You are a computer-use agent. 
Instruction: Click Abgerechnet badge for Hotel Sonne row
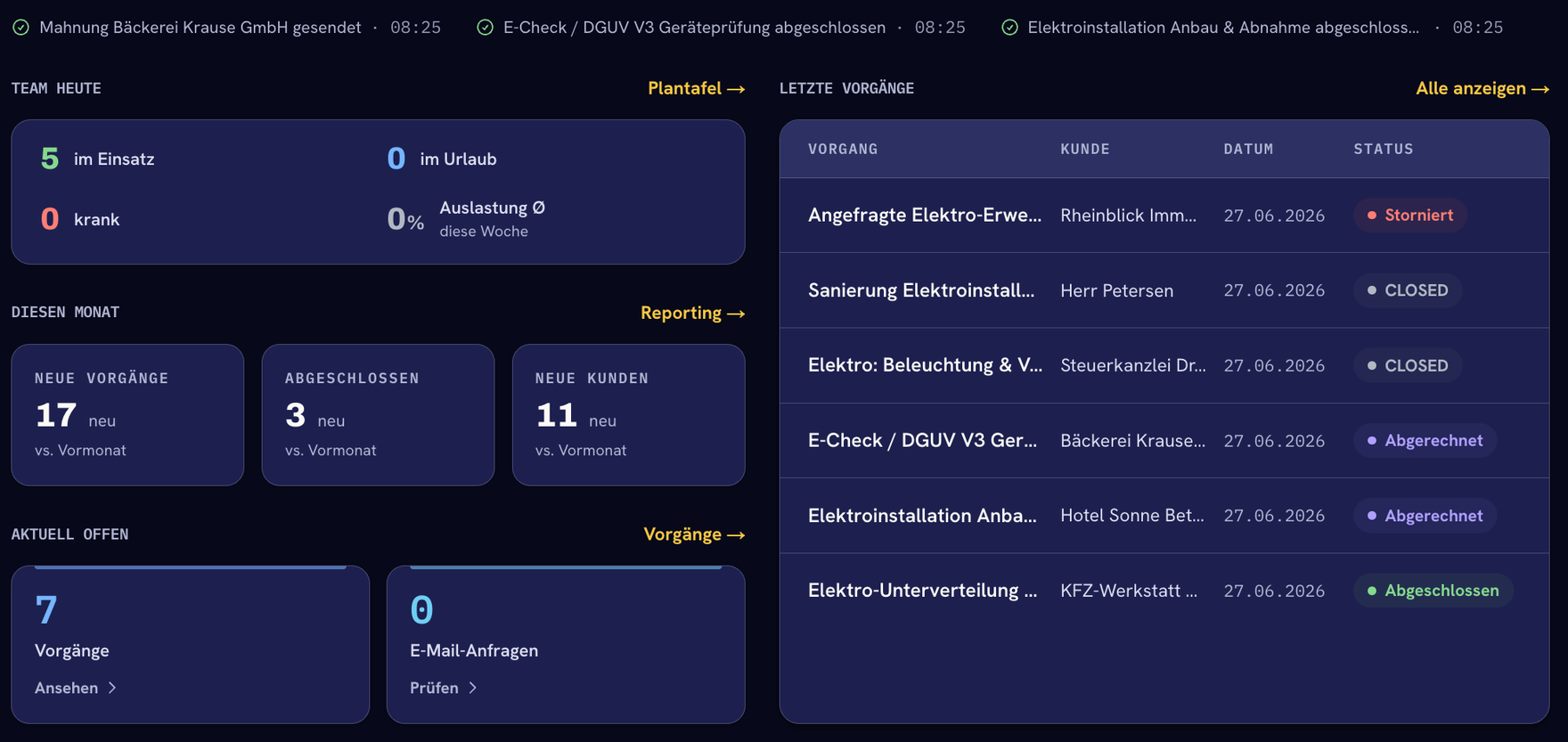1425,516
